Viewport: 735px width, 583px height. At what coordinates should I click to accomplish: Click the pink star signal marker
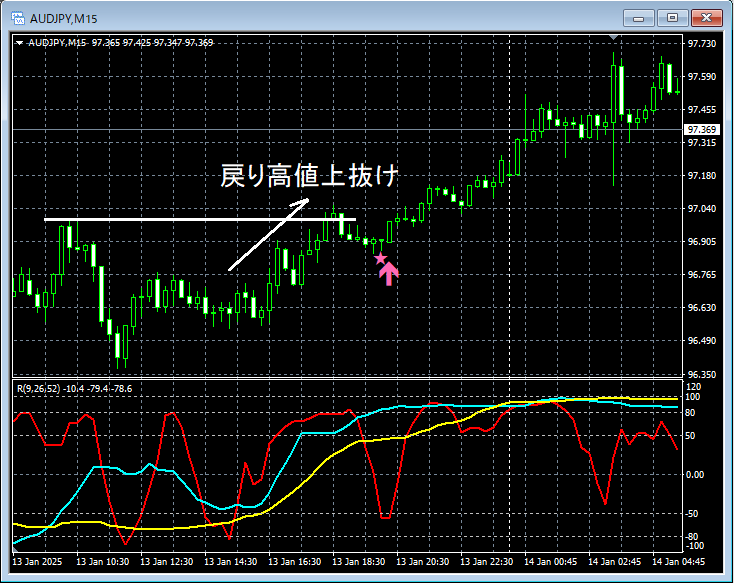click(x=380, y=258)
